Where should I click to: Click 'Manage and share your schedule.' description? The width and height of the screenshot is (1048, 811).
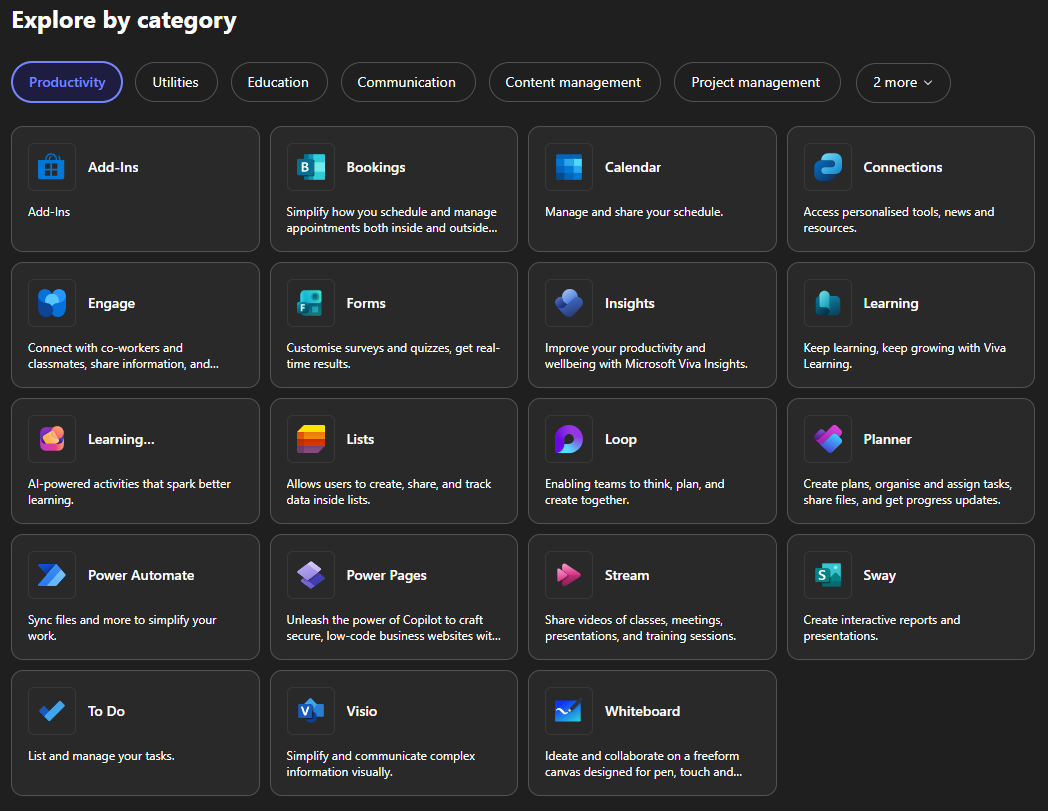(x=634, y=212)
